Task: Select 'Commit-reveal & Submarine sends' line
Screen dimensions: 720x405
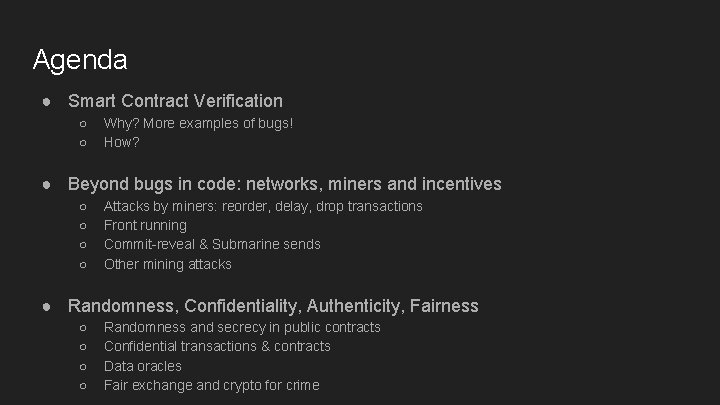Action: coord(212,244)
